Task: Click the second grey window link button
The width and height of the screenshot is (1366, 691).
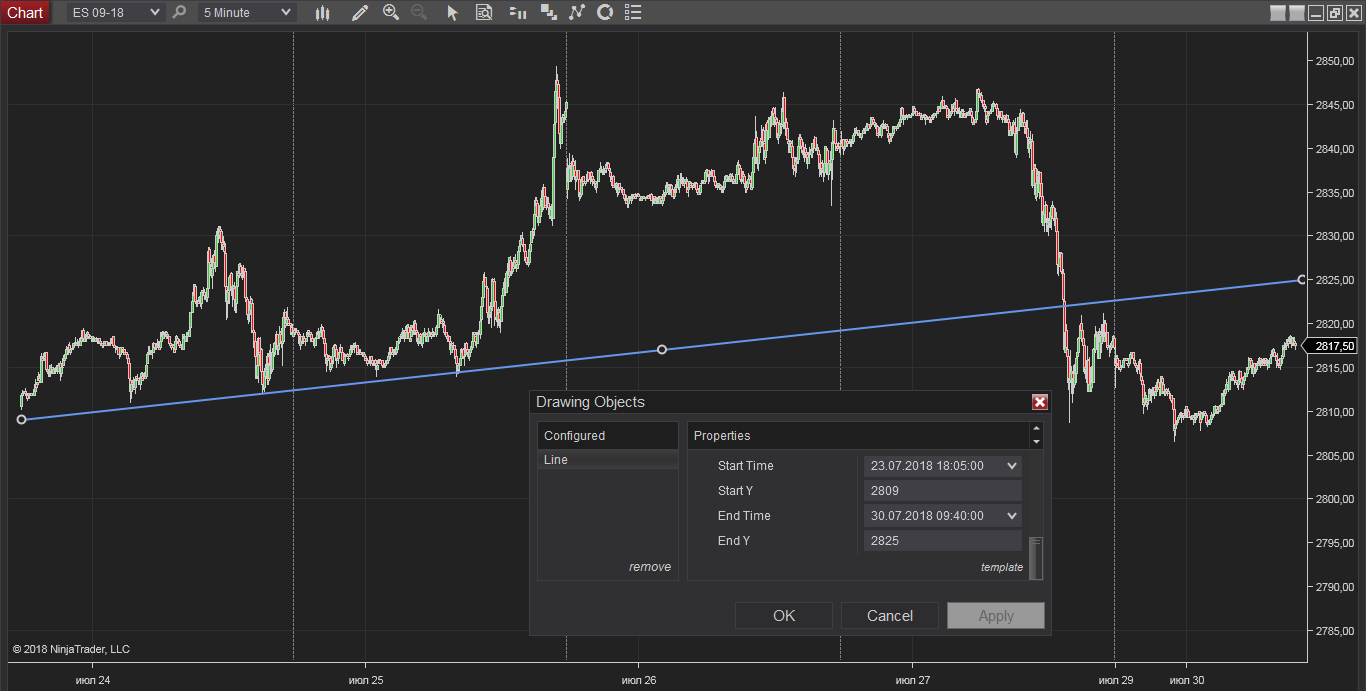Action: (x=1297, y=13)
